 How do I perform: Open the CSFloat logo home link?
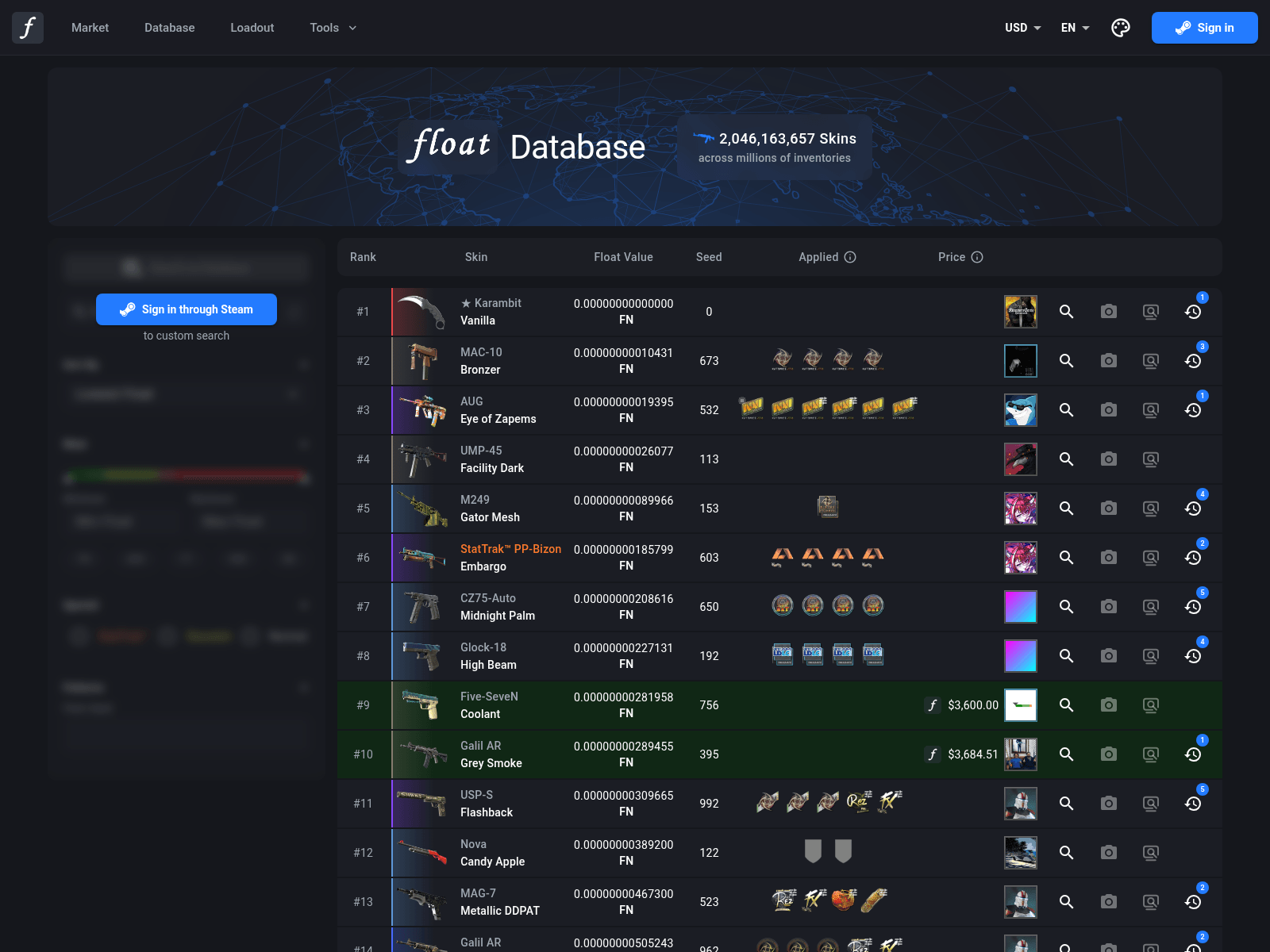(x=28, y=28)
